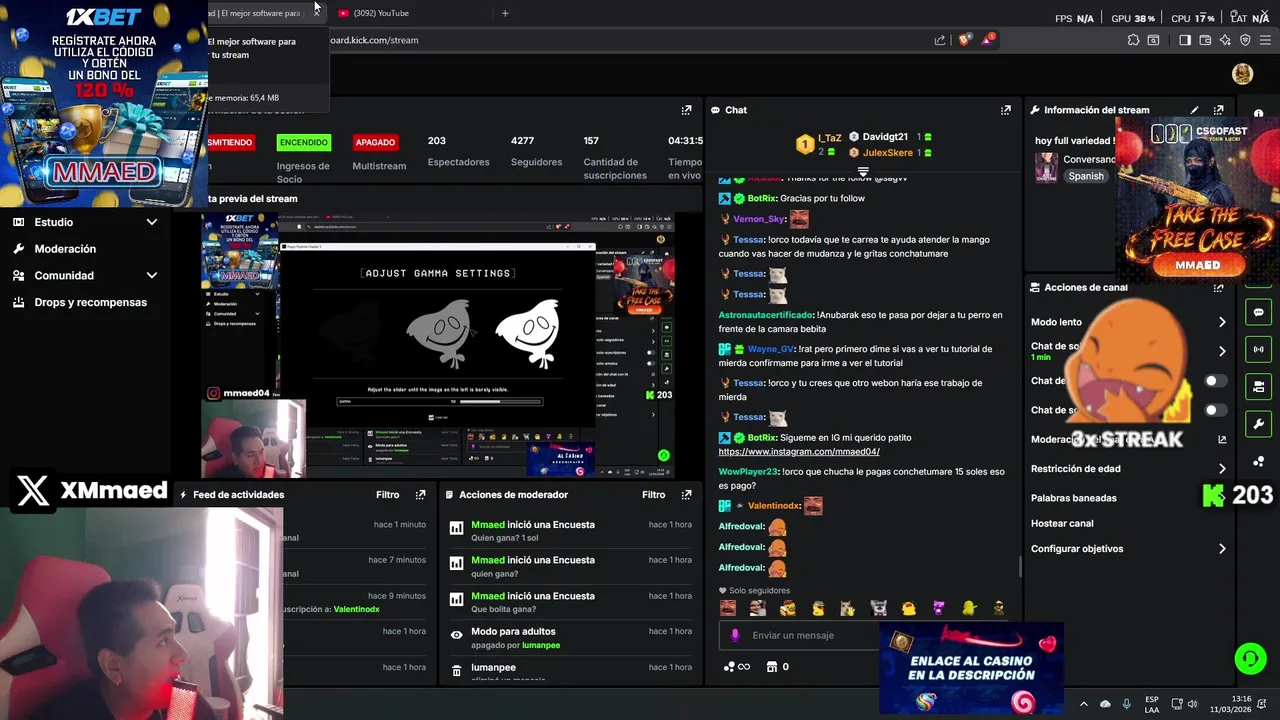This screenshot has height=720, width=1280.
Task: Open the browser wallet icon
Action: point(1205,40)
